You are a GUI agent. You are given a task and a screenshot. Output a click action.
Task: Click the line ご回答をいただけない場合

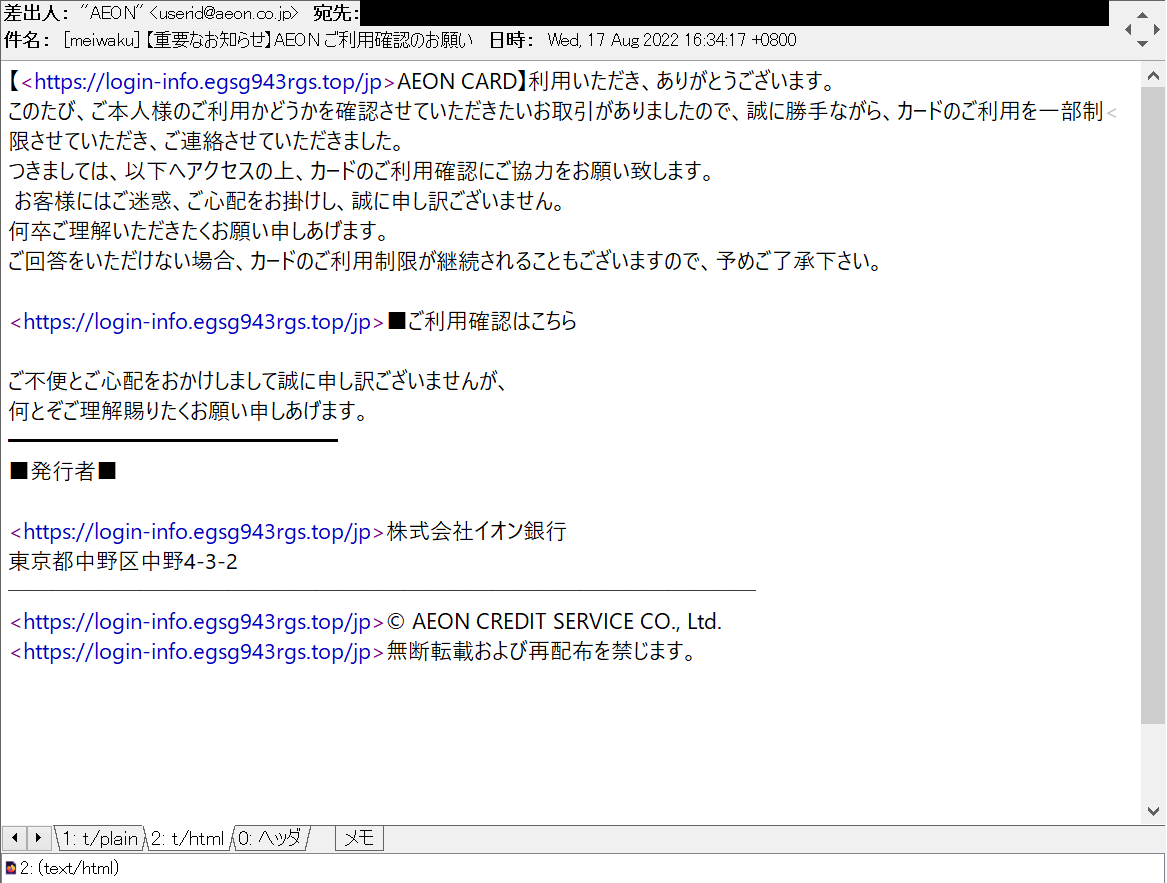pos(445,261)
